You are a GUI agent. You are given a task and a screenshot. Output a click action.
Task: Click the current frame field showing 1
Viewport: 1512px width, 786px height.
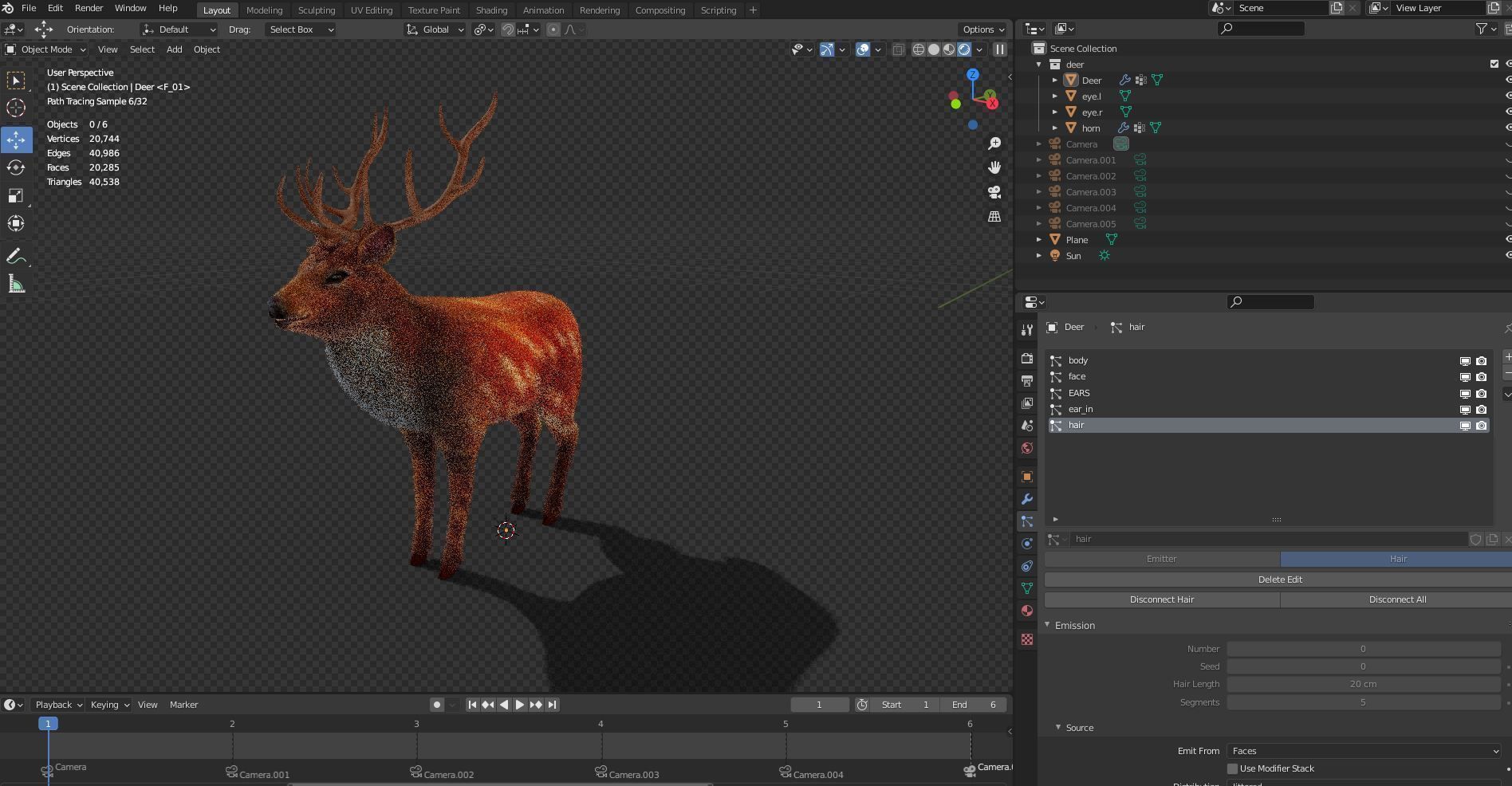819,705
